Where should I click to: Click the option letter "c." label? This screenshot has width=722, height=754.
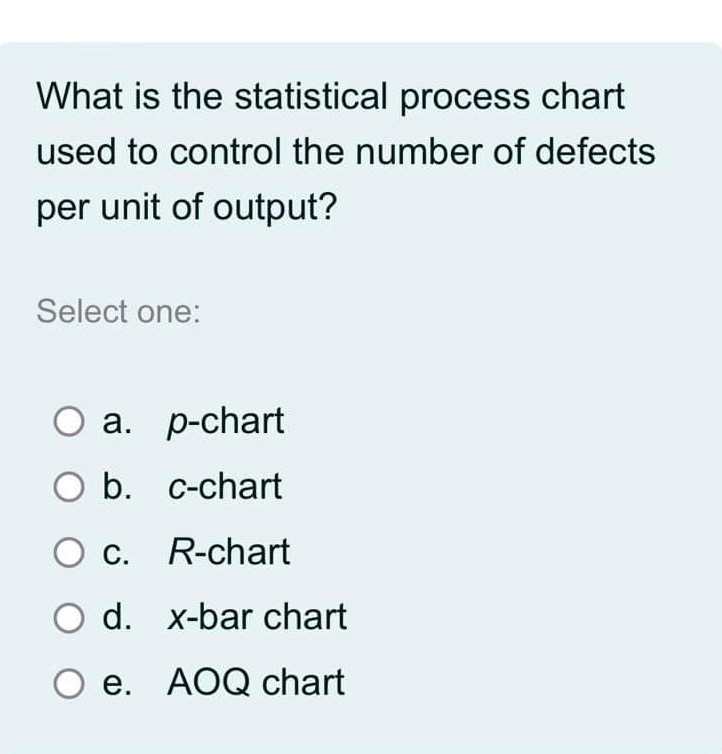pos(116,553)
